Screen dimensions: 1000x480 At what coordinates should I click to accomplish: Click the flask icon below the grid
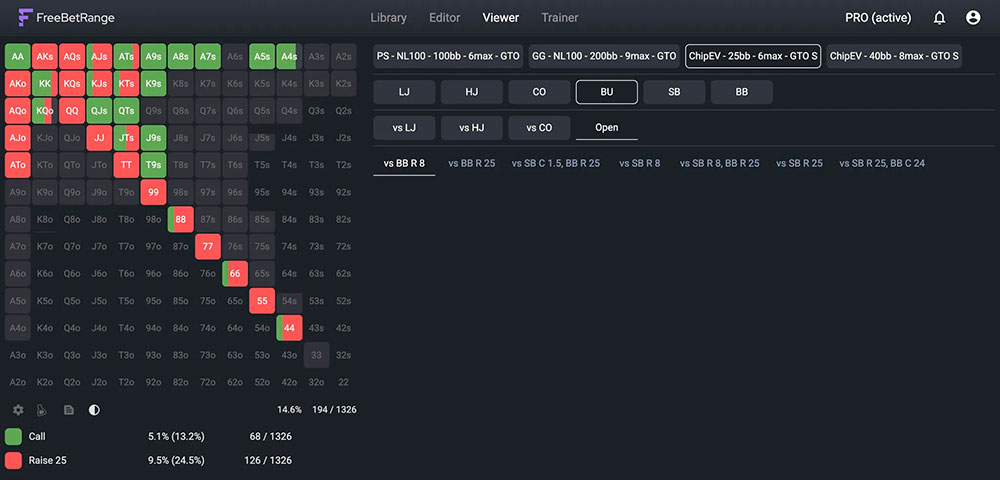(x=41, y=410)
